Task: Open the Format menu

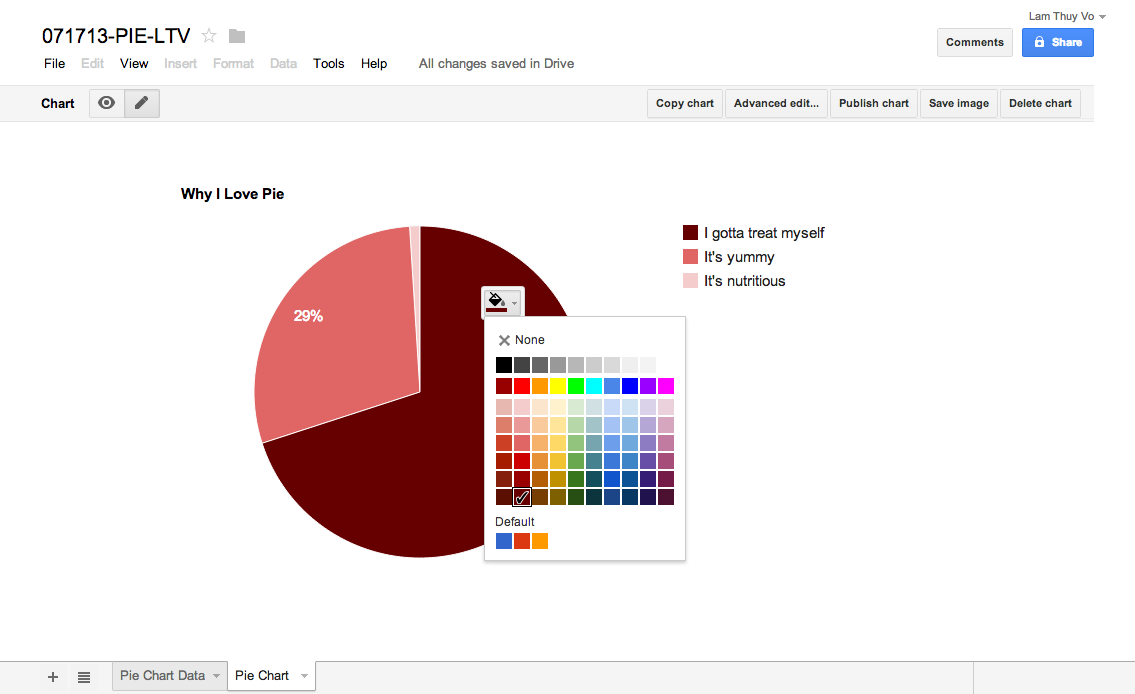Action: pyautogui.click(x=233, y=64)
